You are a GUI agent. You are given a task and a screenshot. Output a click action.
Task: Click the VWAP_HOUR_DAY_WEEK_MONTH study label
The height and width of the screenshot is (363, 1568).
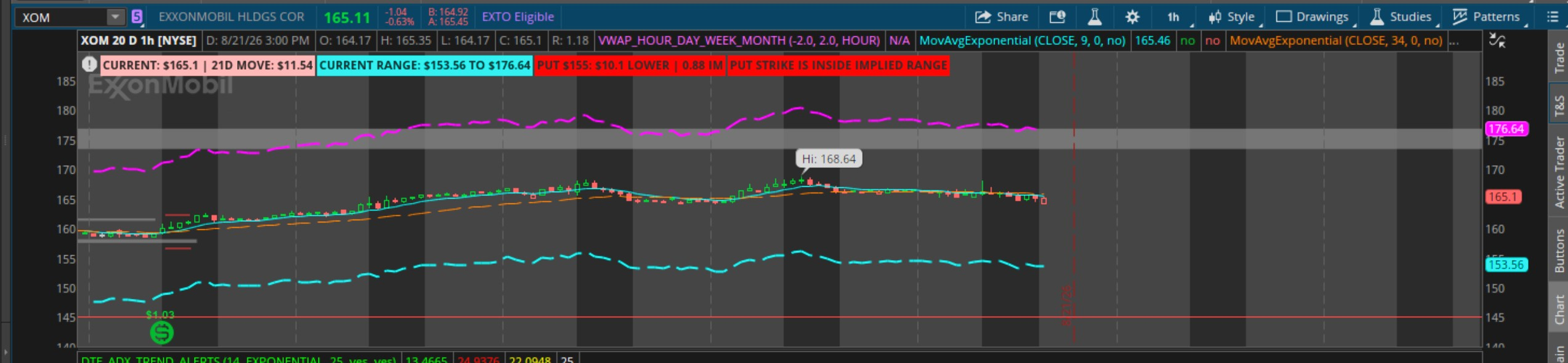click(x=739, y=41)
